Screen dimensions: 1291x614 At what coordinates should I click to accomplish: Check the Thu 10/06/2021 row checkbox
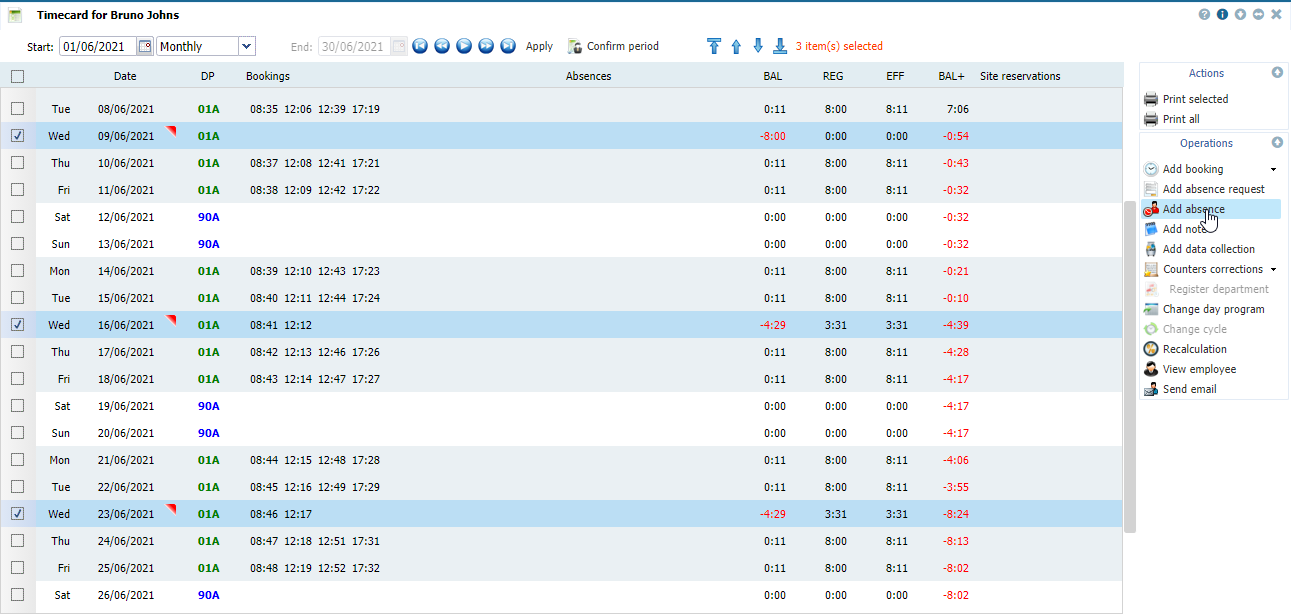[17, 163]
